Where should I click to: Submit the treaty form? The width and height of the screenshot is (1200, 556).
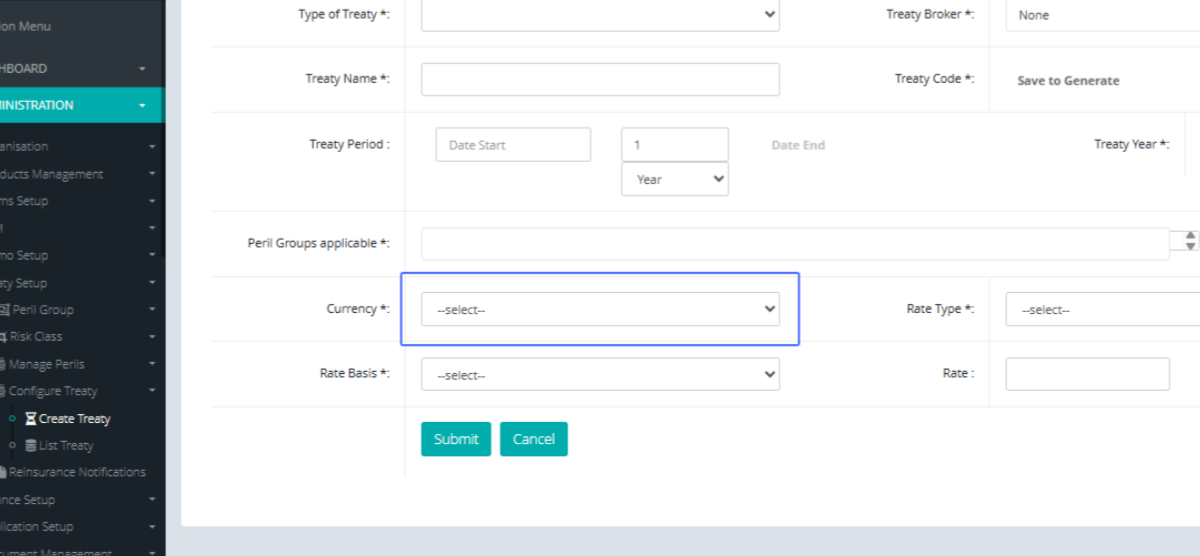click(456, 439)
